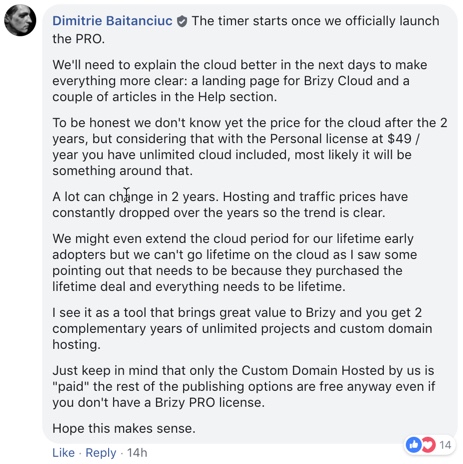Click the paragraph beginning "We'll need to explain"
The height and width of the screenshot is (464, 463).
240,81
